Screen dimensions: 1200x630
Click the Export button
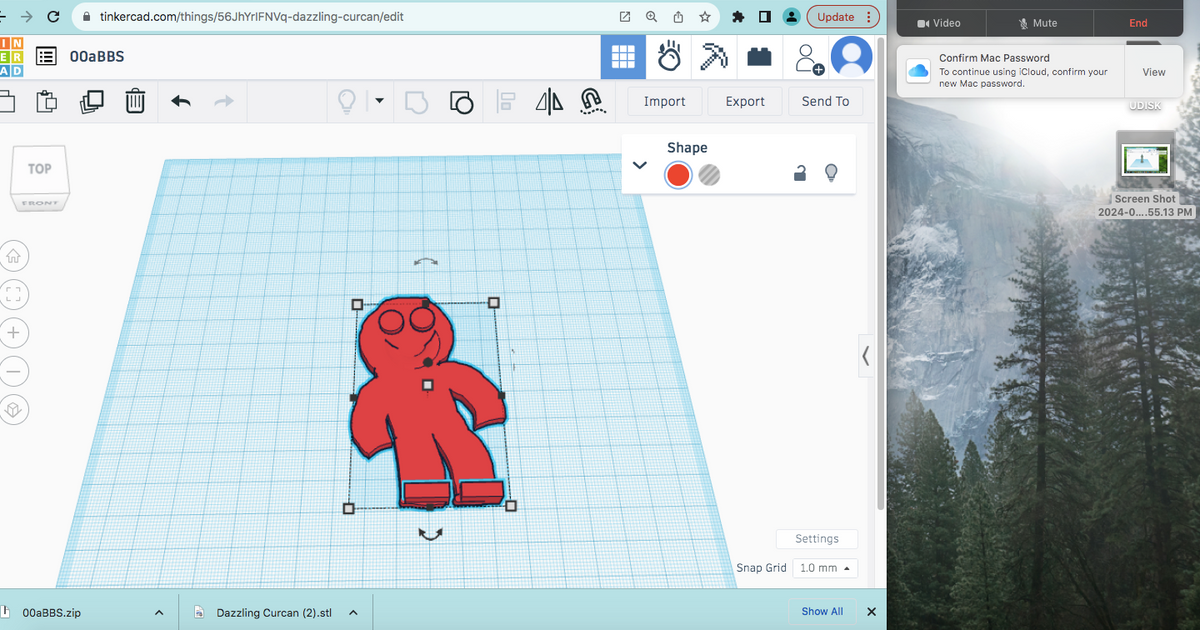tap(745, 101)
